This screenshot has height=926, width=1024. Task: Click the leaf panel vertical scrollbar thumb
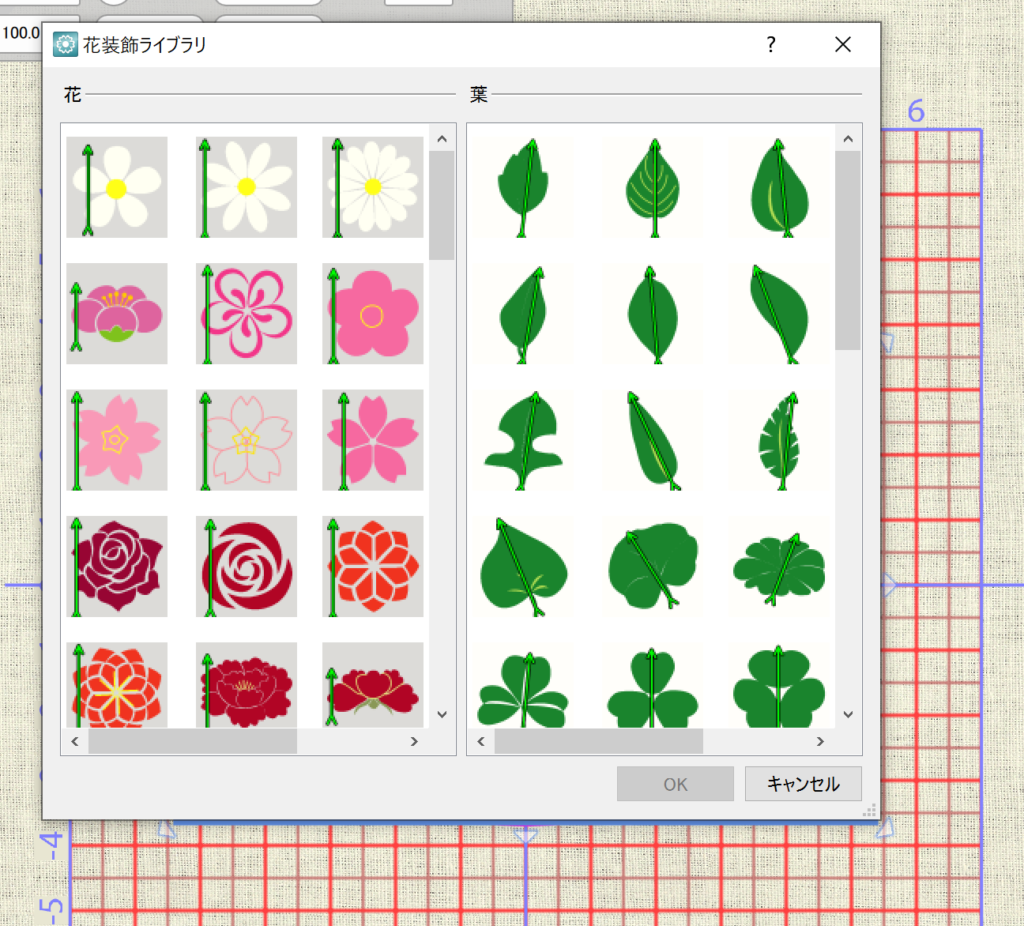pyautogui.click(x=847, y=250)
